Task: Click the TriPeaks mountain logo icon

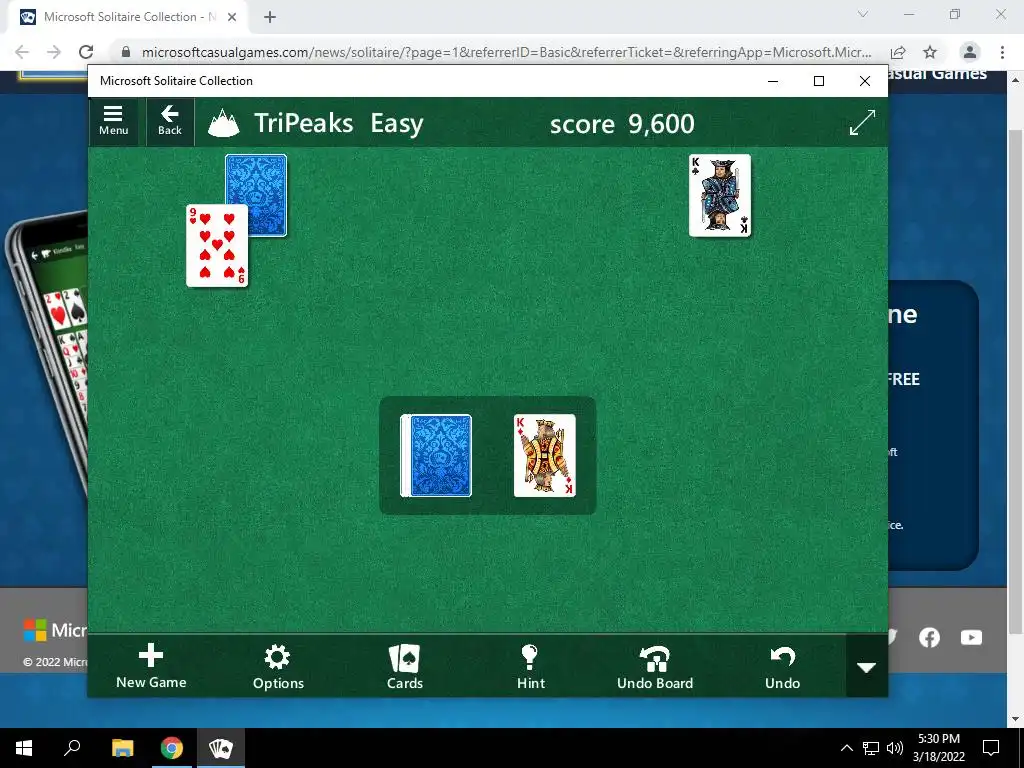Action: point(223,123)
